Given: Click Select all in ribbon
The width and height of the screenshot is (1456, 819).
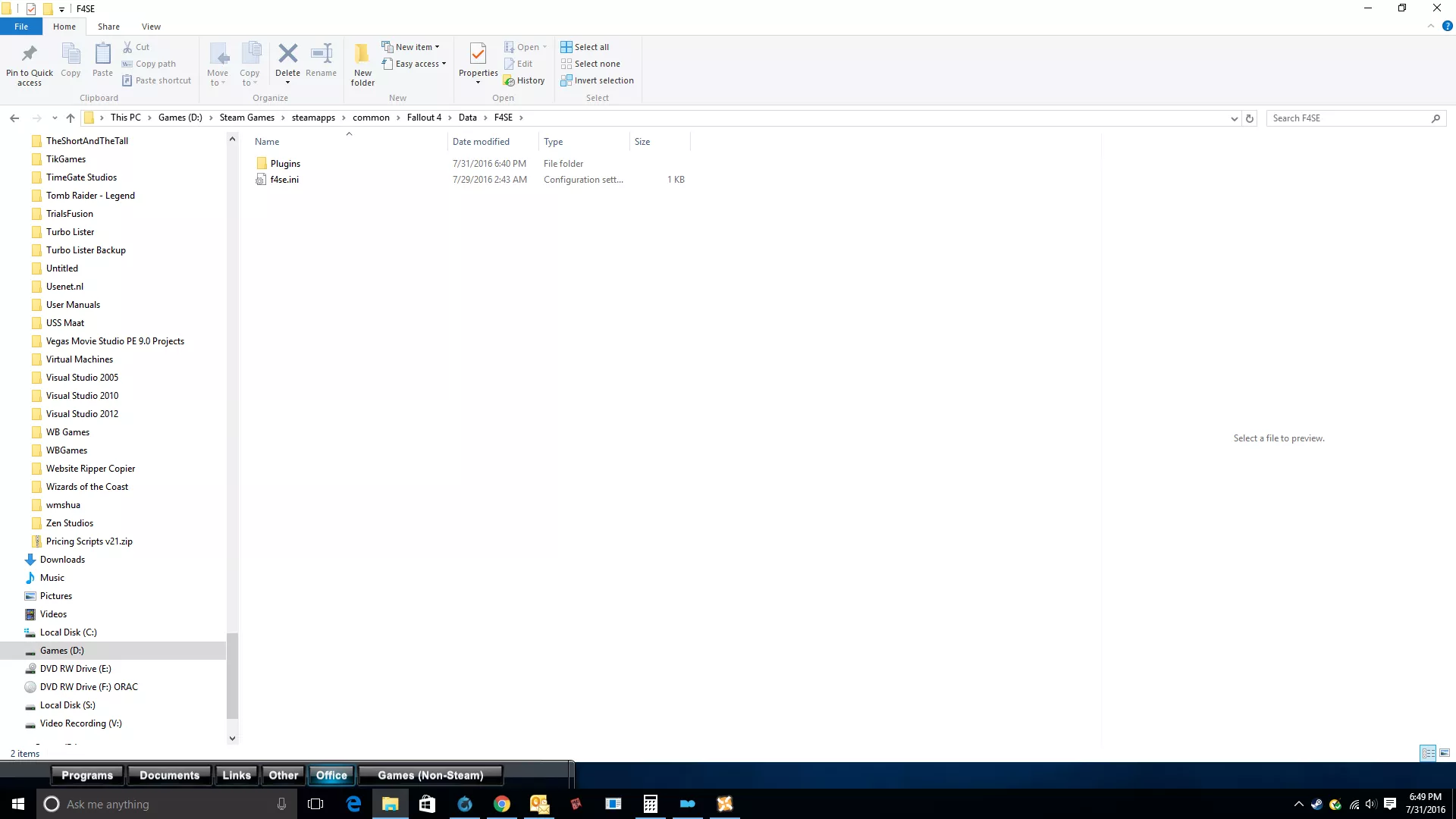Looking at the screenshot, I should (x=585, y=47).
